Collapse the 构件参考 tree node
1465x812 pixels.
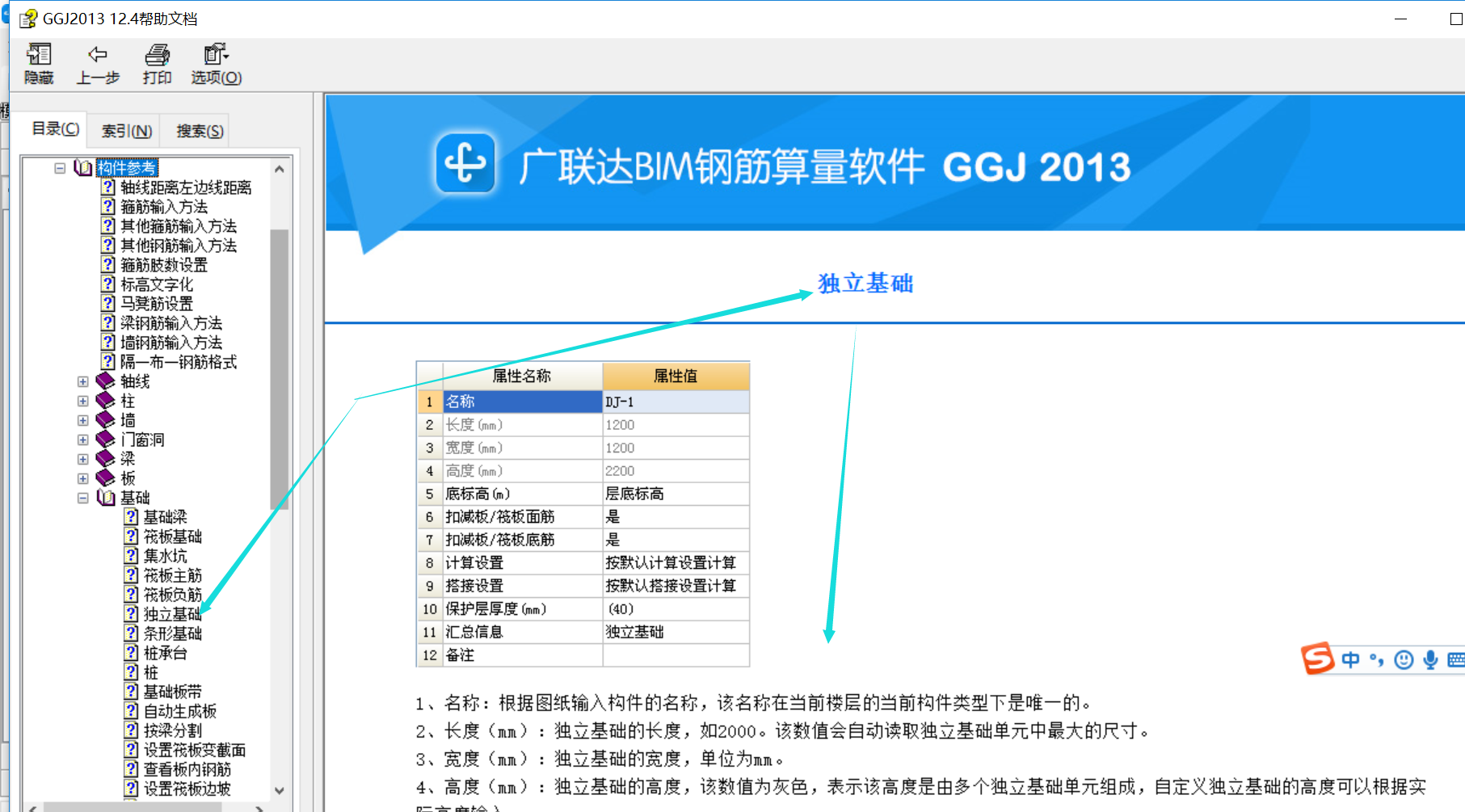pyautogui.click(x=60, y=168)
